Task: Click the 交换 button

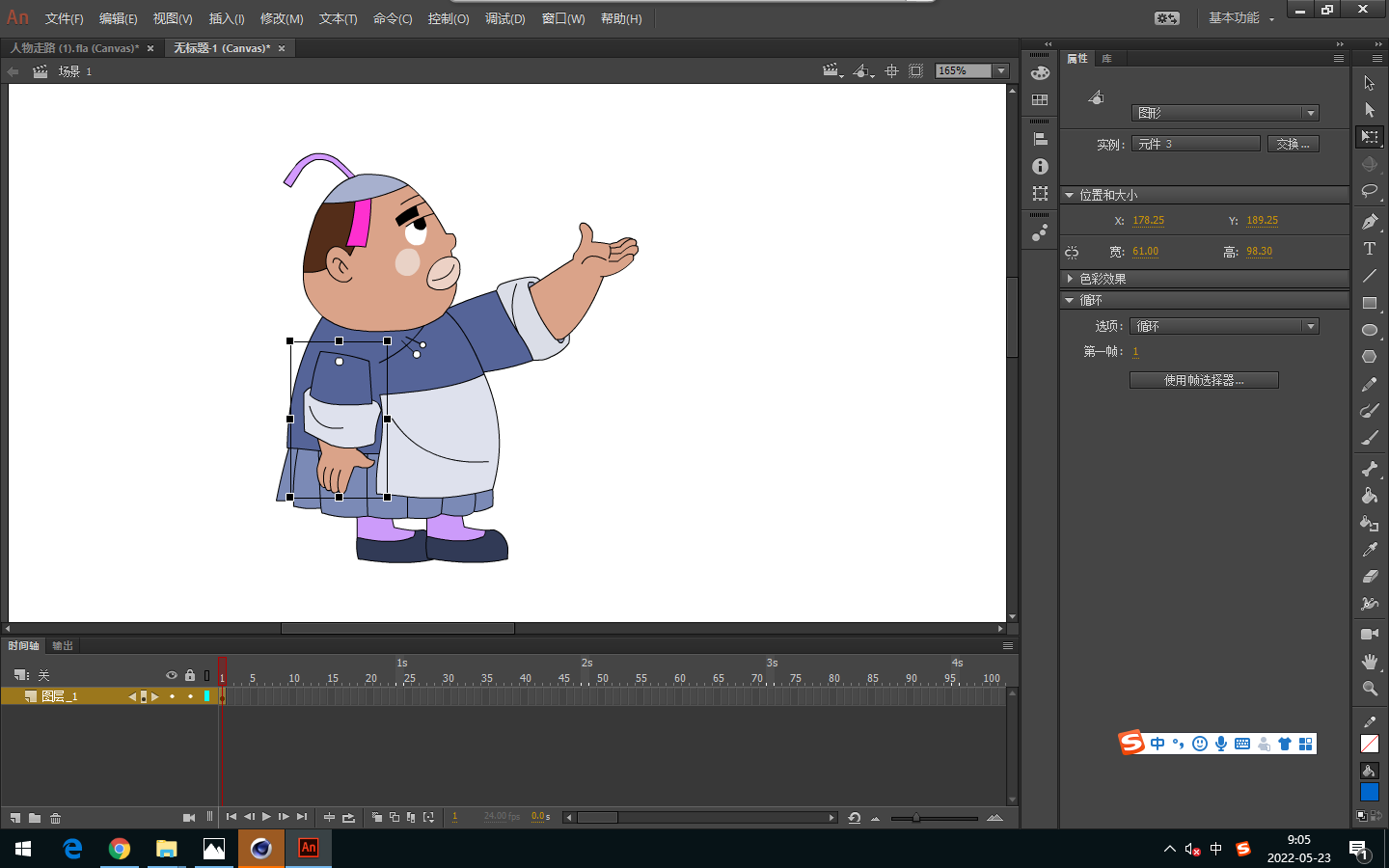Action: (1293, 144)
